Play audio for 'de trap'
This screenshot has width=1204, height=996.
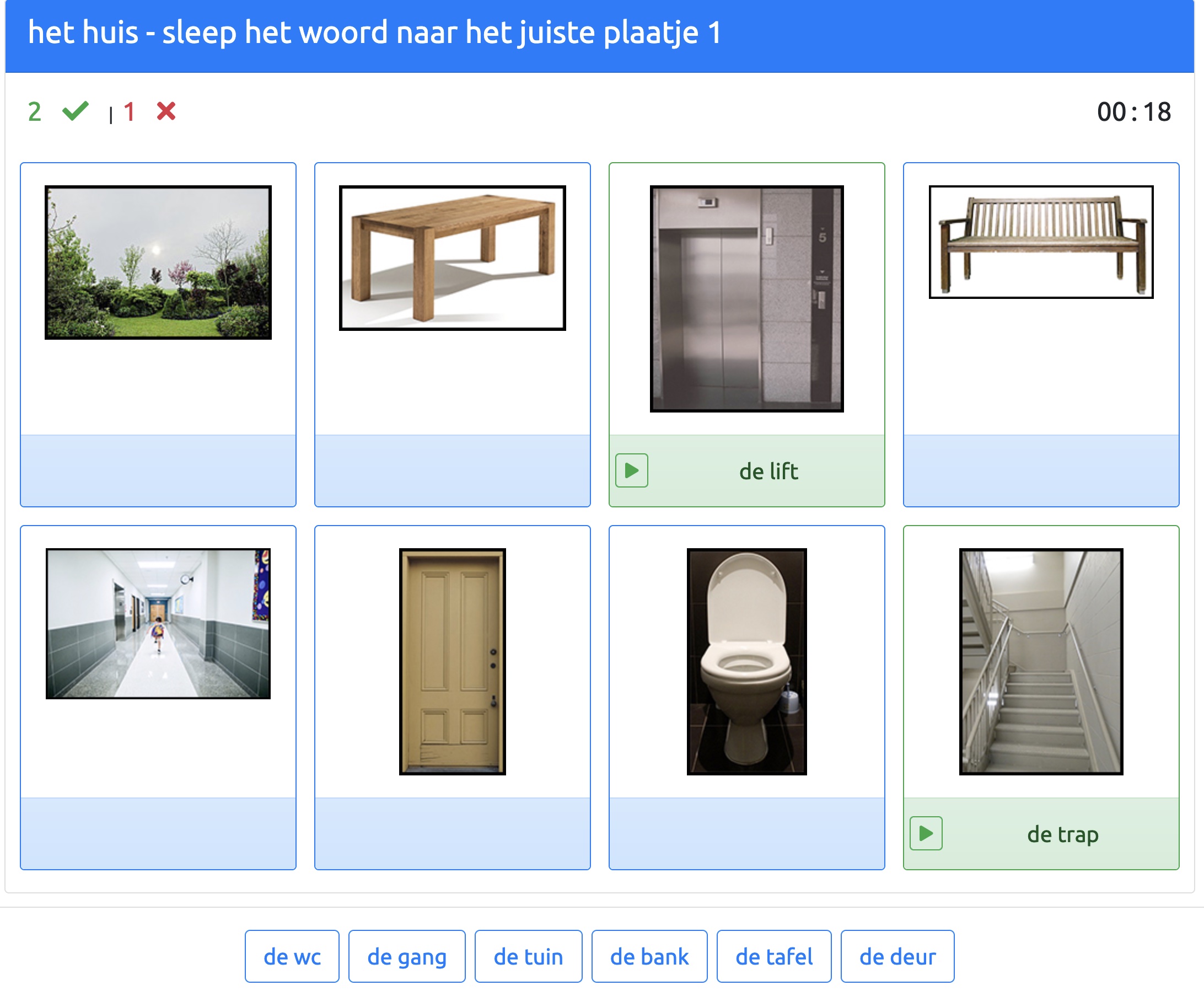click(926, 833)
